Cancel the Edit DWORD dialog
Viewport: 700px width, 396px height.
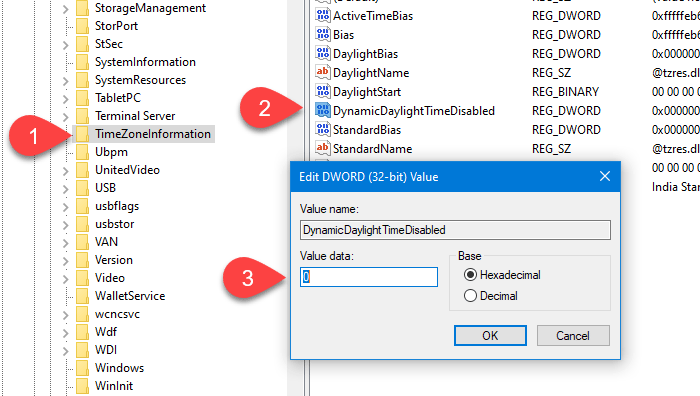(x=573, y=335)
